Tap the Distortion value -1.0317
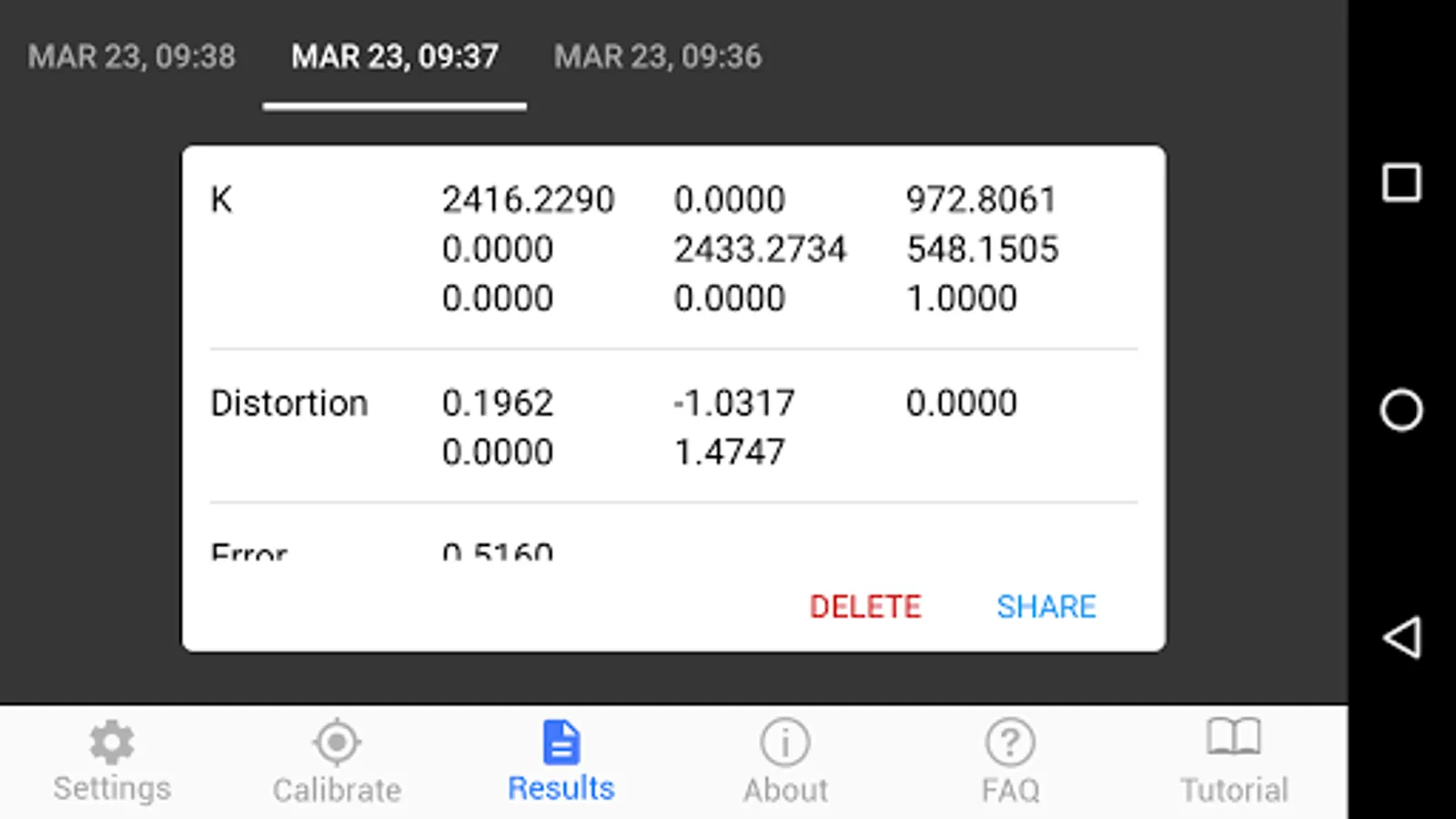Screen dimensions: 1456x819 coord(734,402)
